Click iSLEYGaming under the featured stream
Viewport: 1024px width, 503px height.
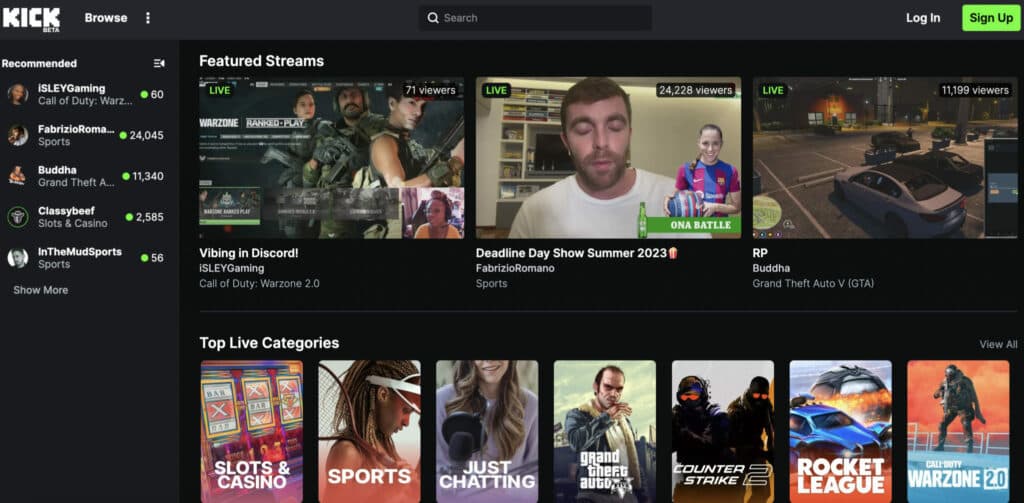pyautogui.click(x=232, y=268)
